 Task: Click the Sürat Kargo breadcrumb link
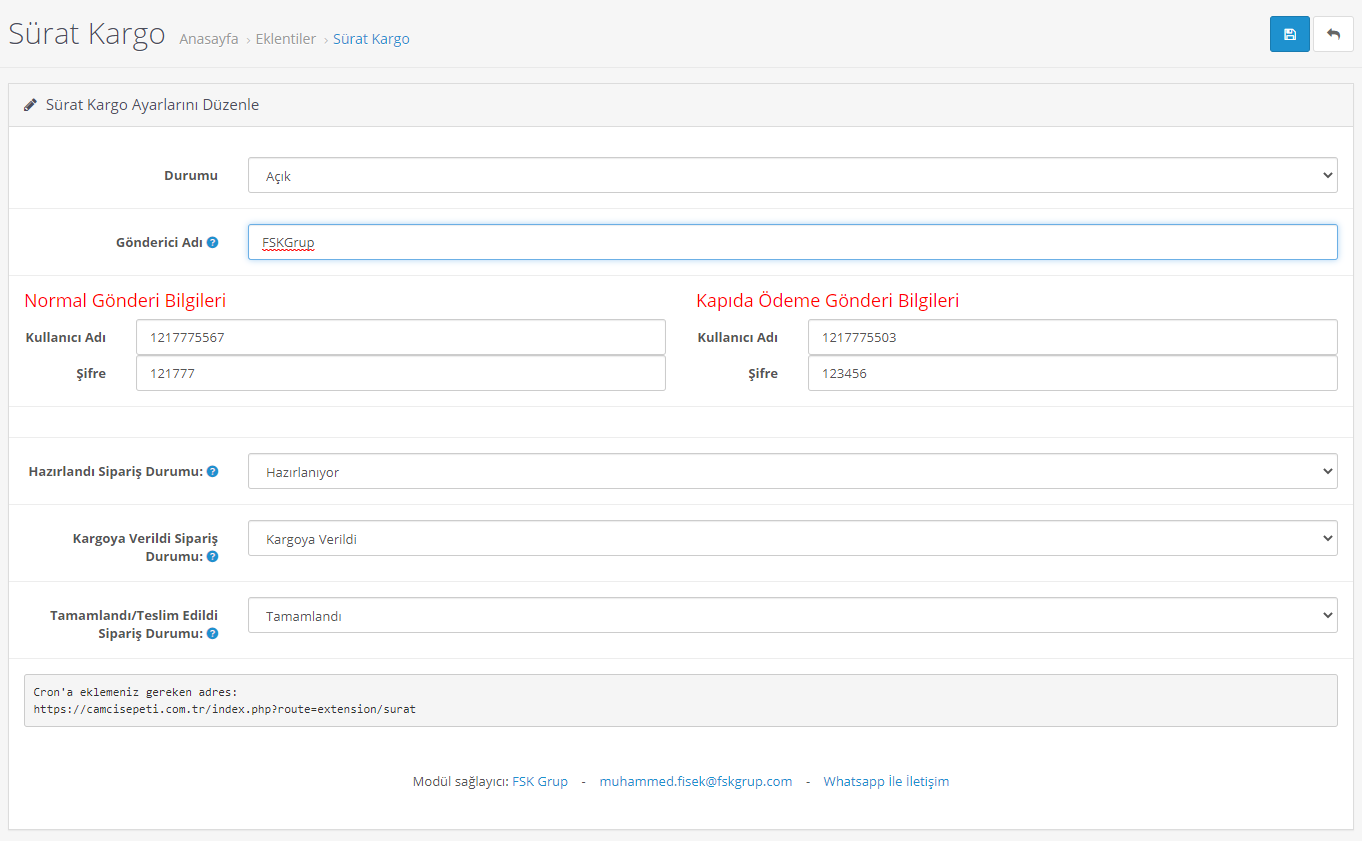pos(371,39)
